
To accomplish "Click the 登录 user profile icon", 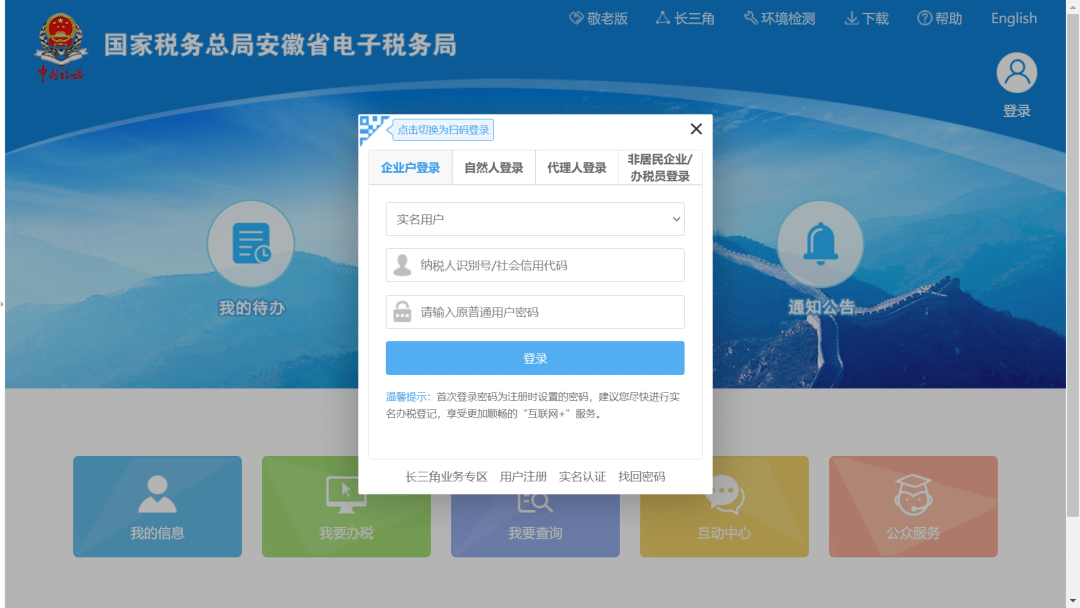I will 1016,71.
